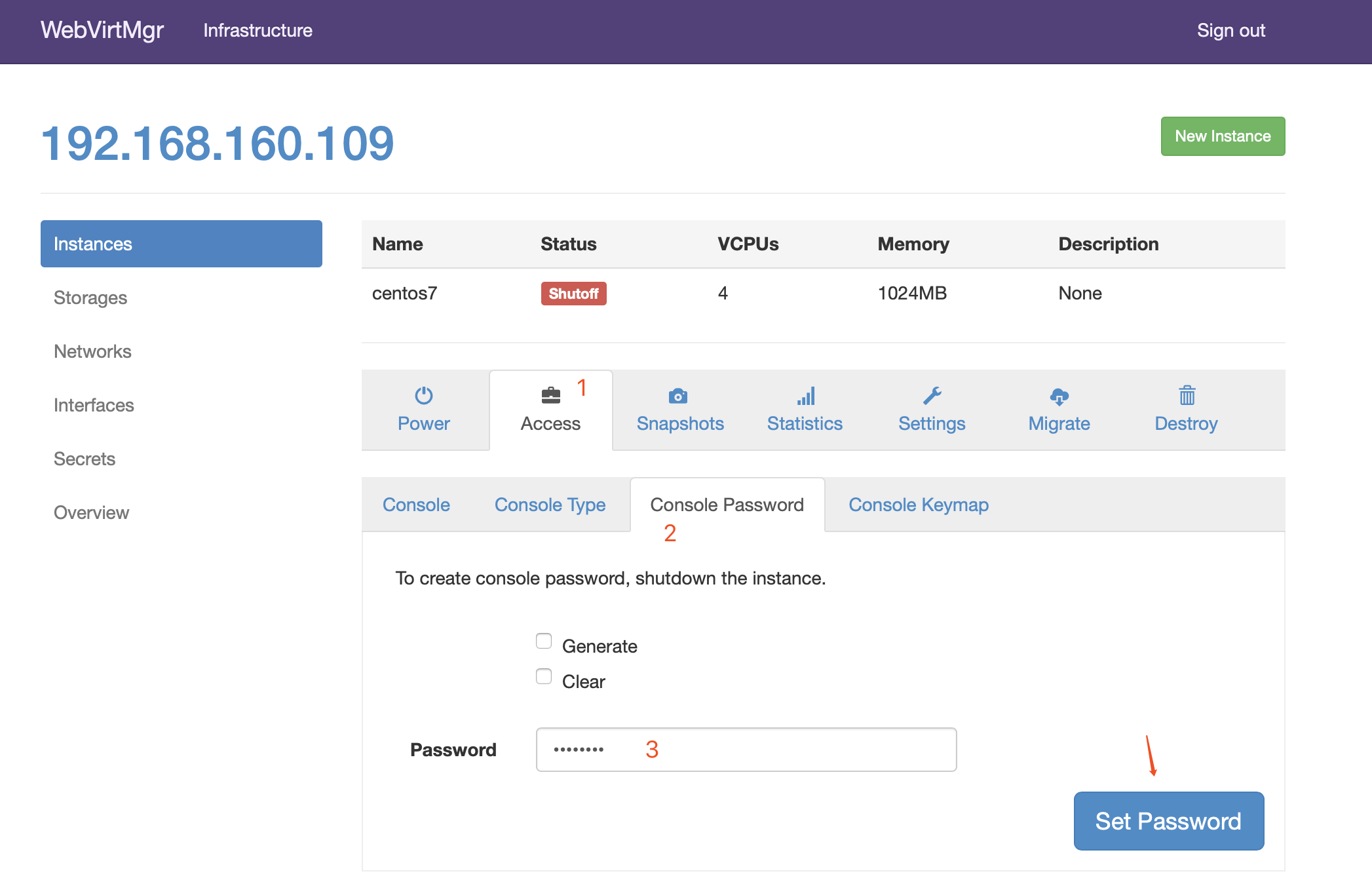1372x882 pixels.
Task: Click the Sign out link
Action: 1230,30
